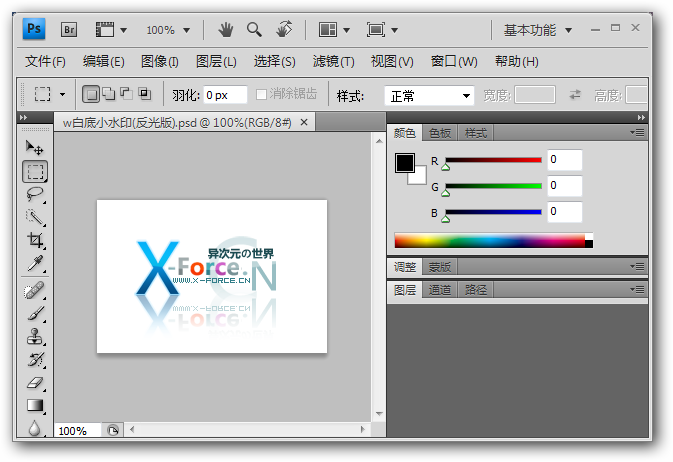Select the Eraser tool
The image size is (673, 462).
tap(35, 382)
